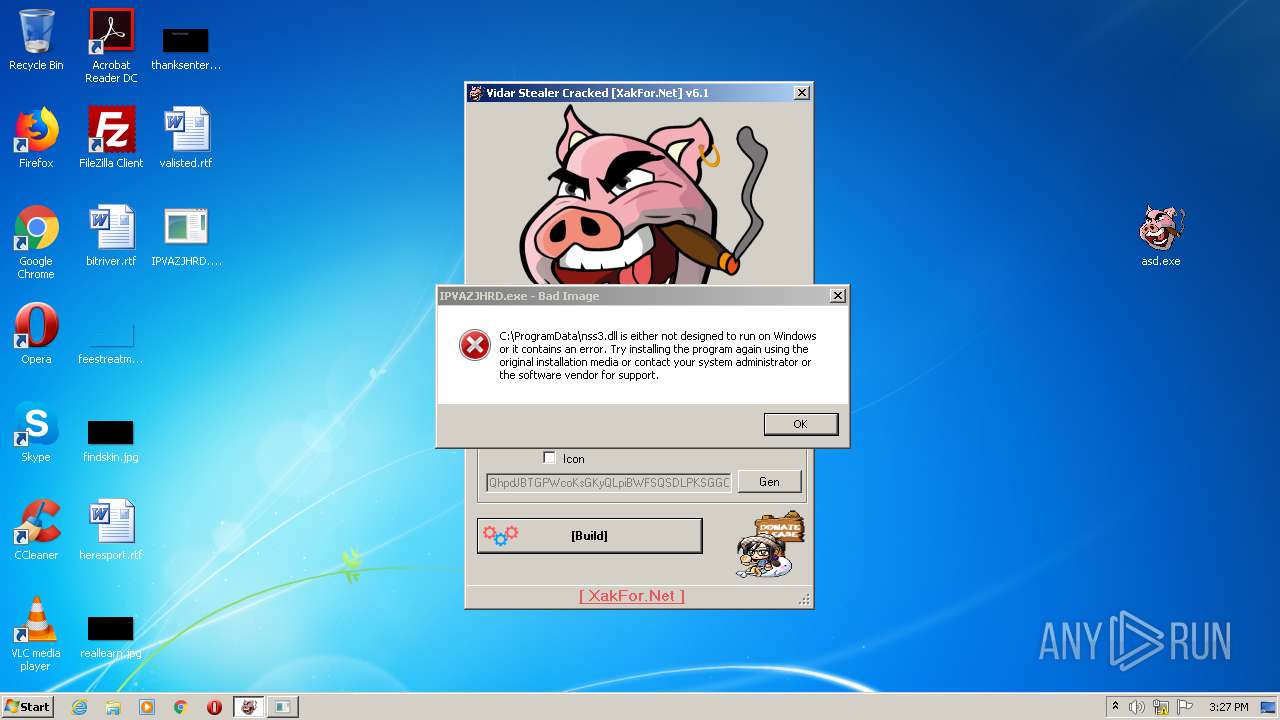Open Internet Explorer from the taskbar

point(79,707)
